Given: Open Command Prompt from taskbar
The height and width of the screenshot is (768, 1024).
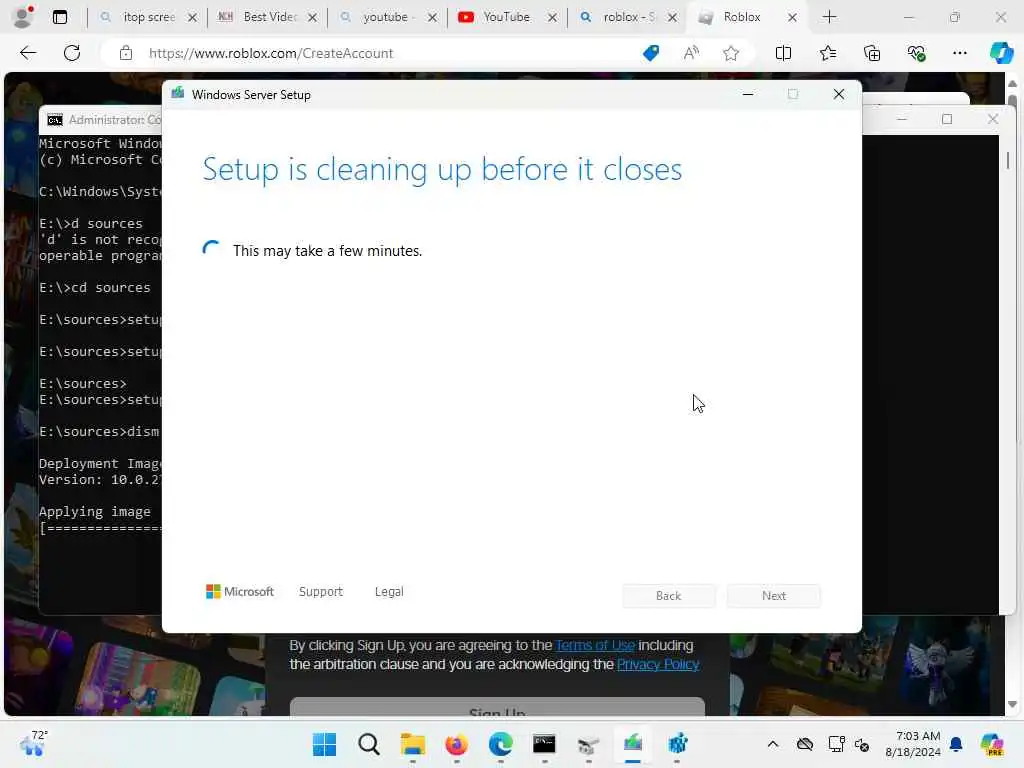Looking at the screenshot, I should pyautogui.click(x=545, y=744).
